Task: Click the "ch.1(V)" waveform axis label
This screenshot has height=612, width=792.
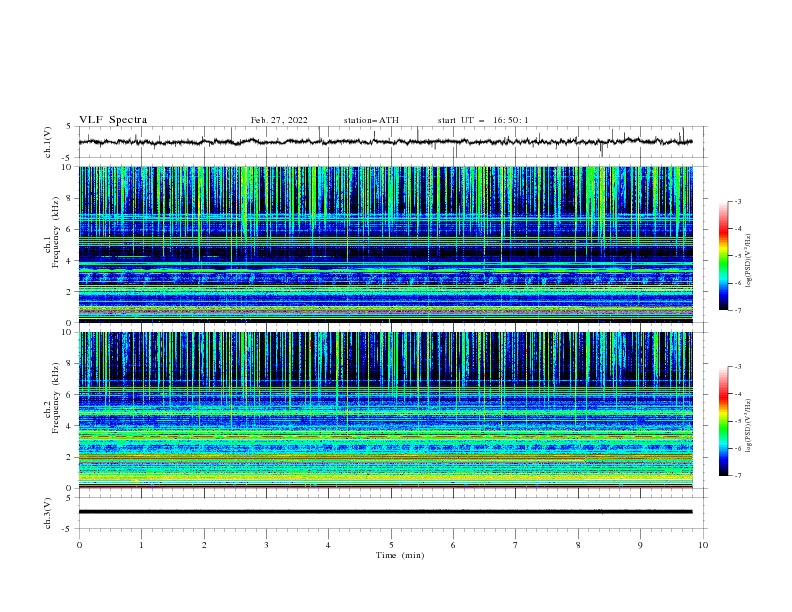Action: pyautogui.click(x=48, y=142)
